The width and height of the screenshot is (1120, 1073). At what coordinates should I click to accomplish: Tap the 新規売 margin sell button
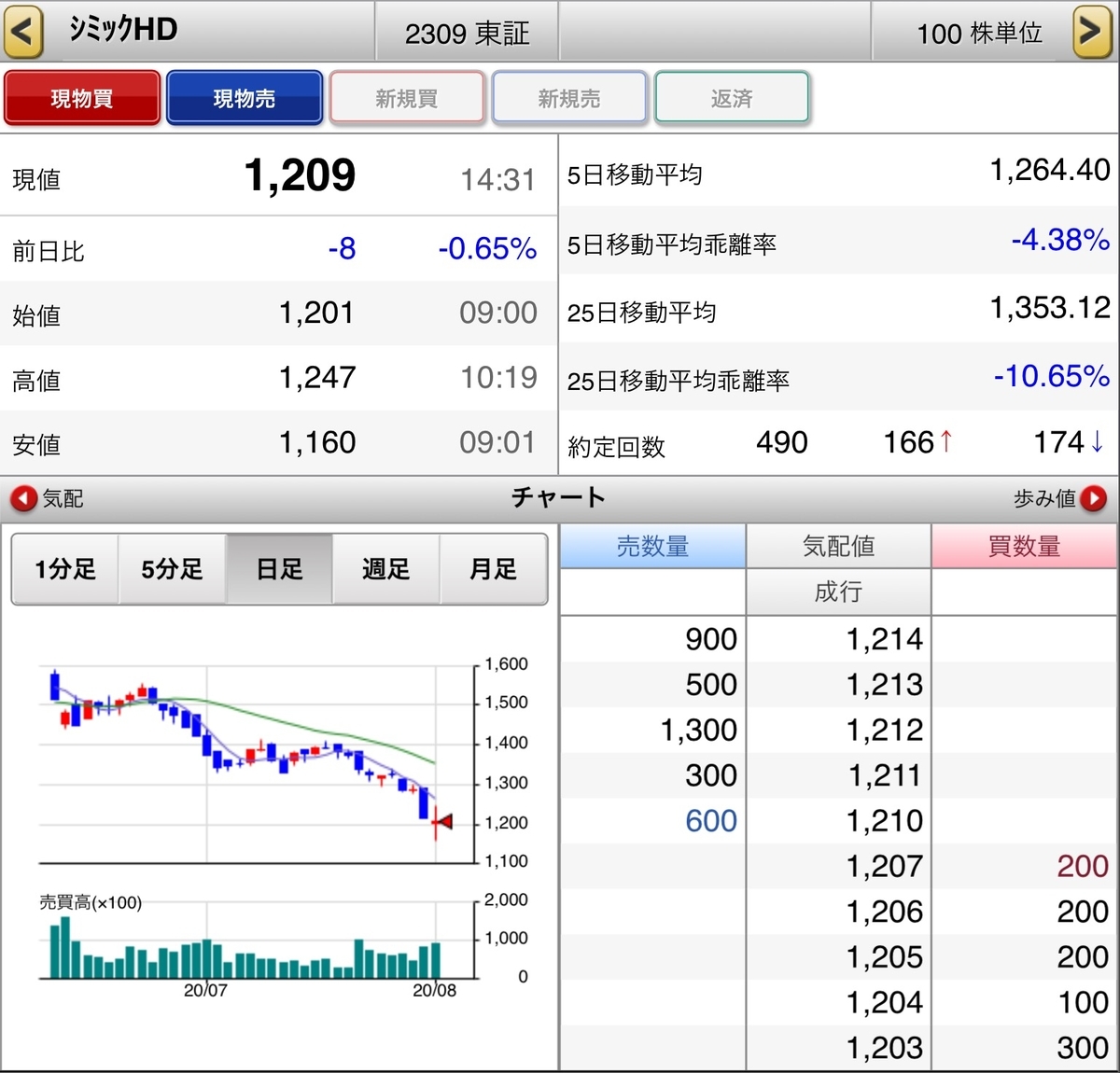click(569, 98)
